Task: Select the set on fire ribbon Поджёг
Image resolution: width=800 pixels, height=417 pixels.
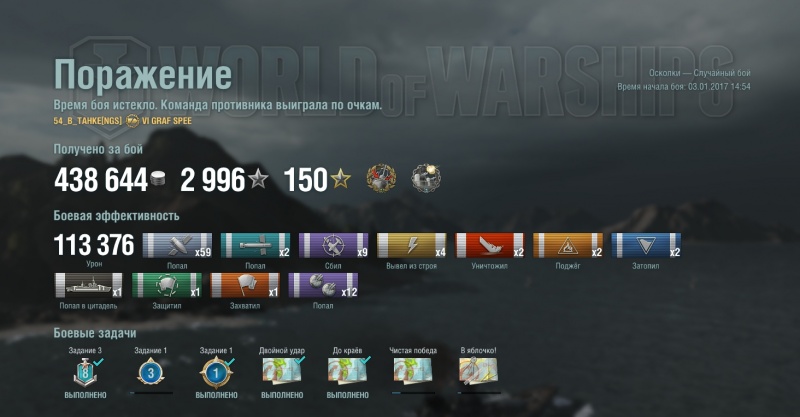Action: click(x=568, y=246)
